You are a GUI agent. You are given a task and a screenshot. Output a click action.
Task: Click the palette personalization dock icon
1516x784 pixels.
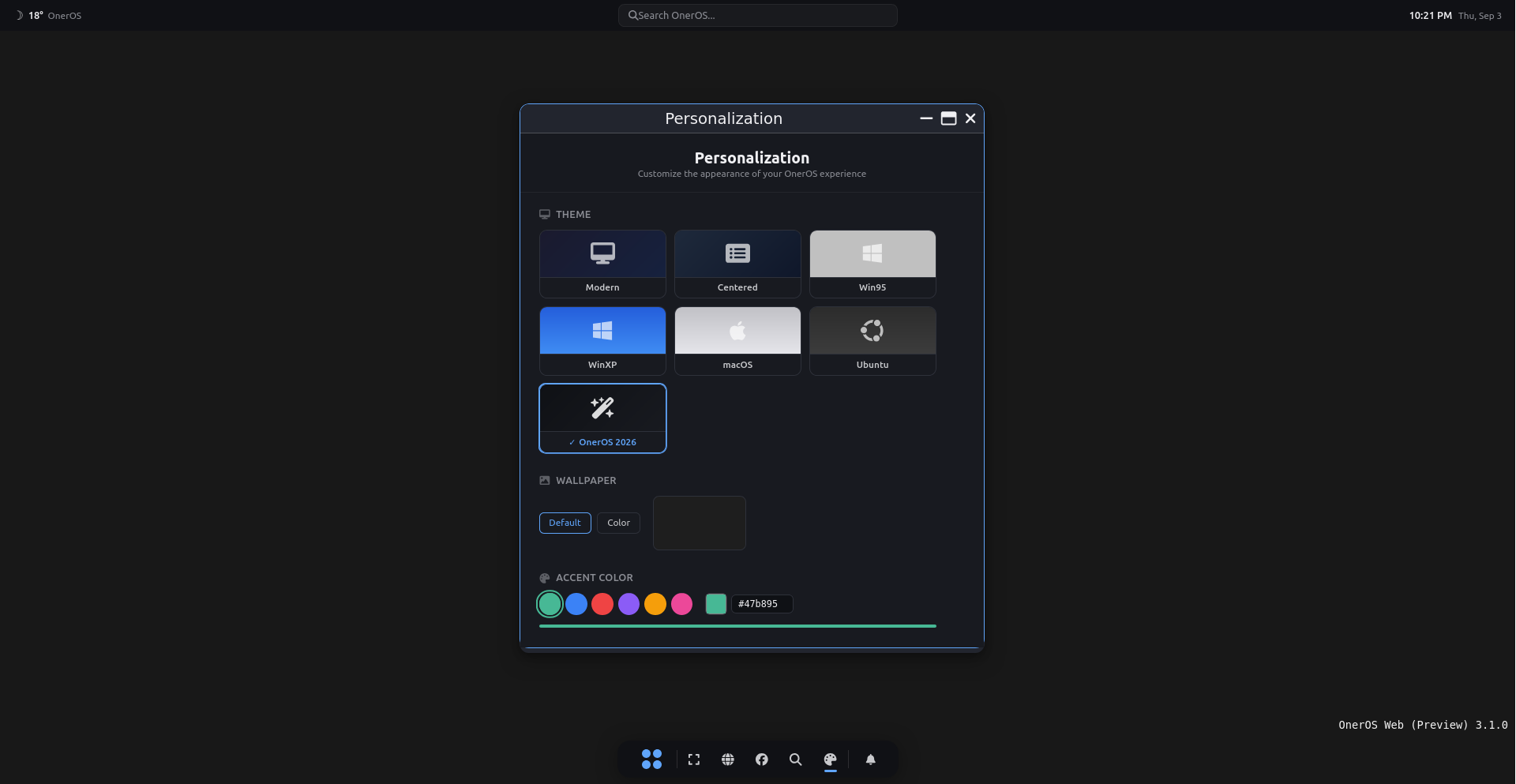point(830,760)
